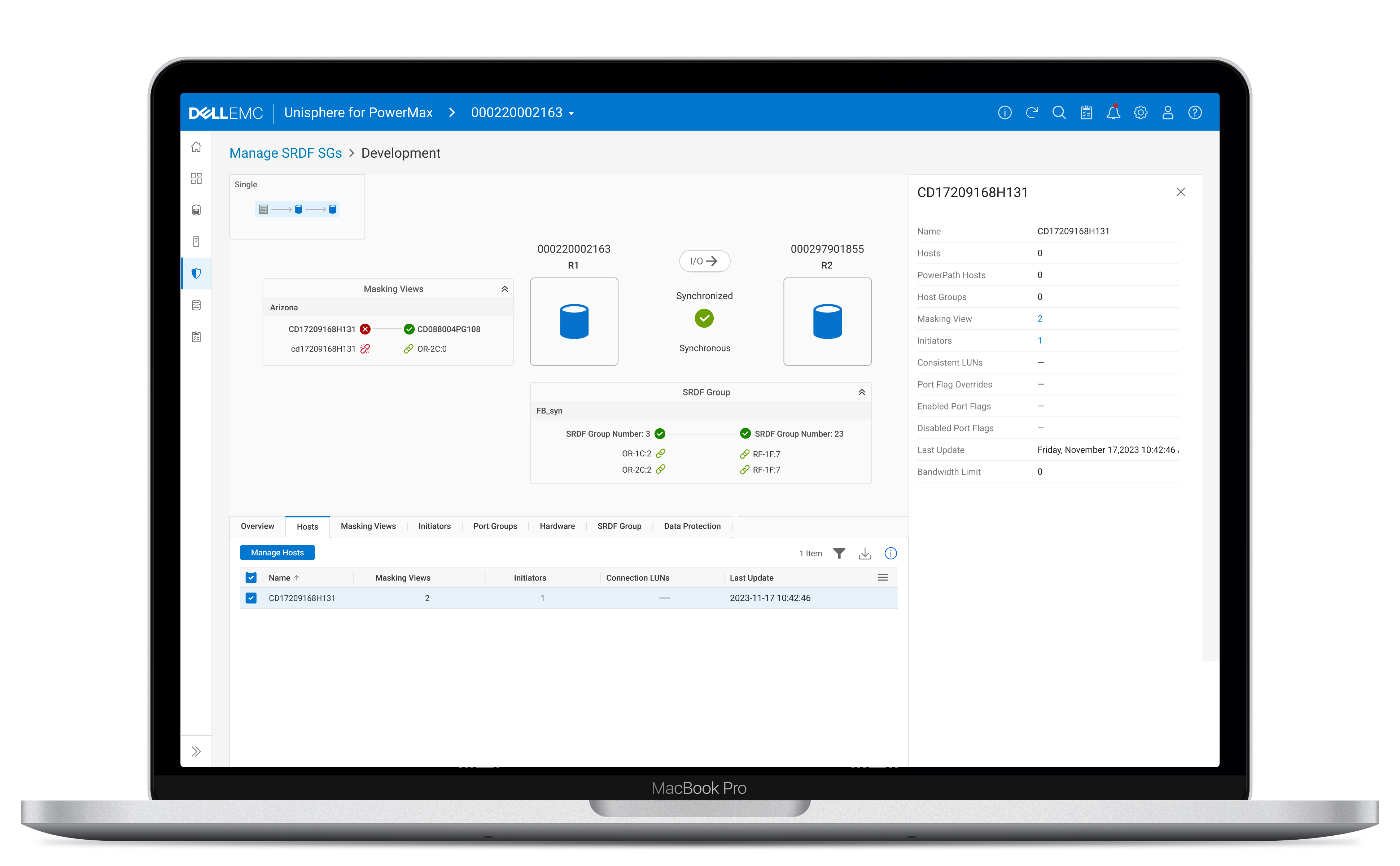Screen dimensions: 1400x866
Task: Open Masking View count link 2
Action: point(1040,319)
